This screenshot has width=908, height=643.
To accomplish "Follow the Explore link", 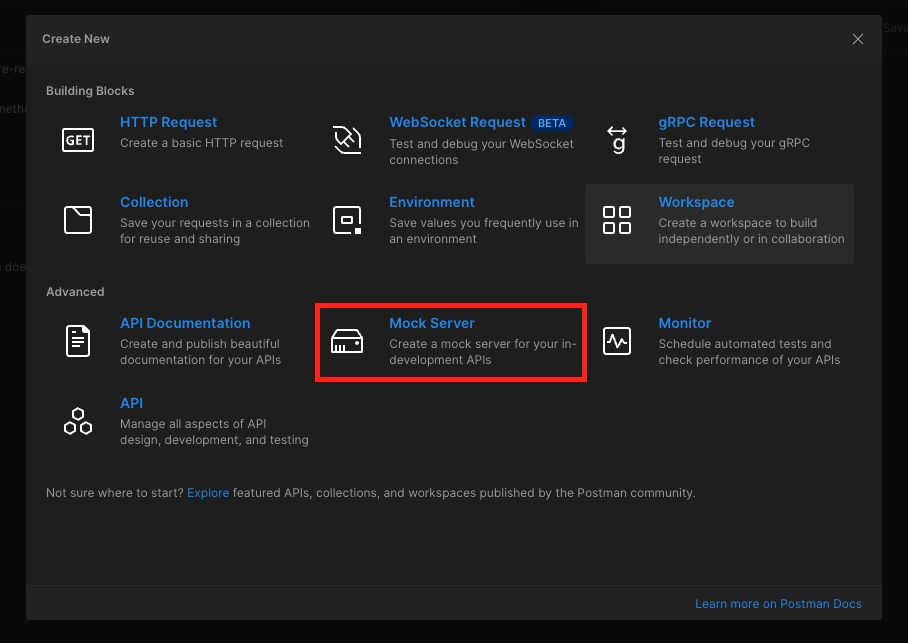I will tap(208, 493).
